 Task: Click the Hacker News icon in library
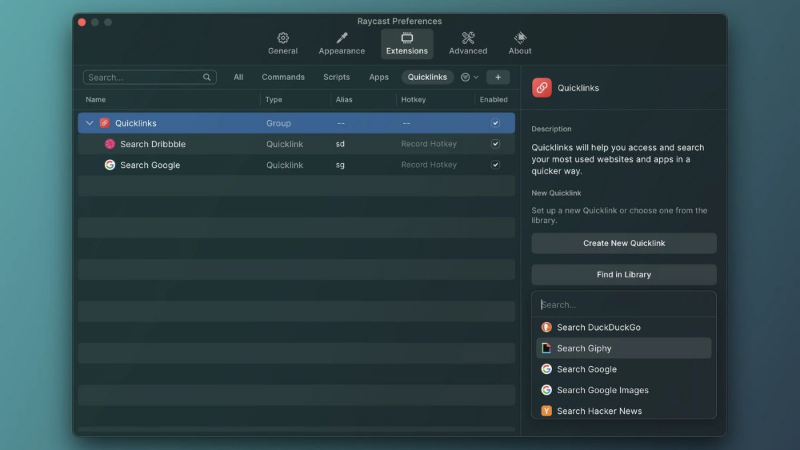click(x=546, y=411)
